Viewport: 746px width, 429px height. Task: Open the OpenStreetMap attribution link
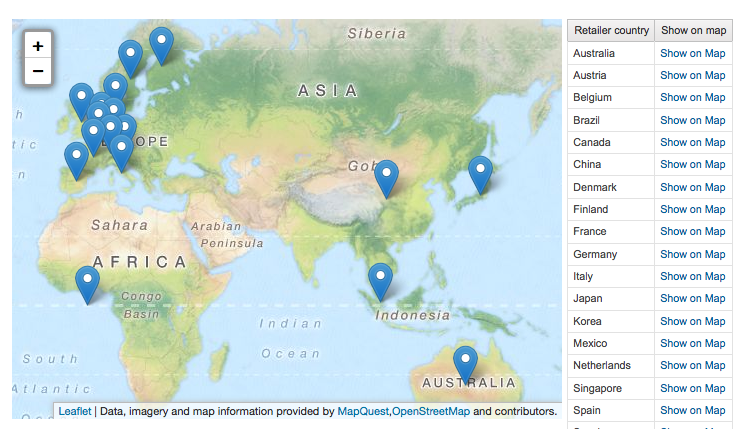[x=431, y=411]
